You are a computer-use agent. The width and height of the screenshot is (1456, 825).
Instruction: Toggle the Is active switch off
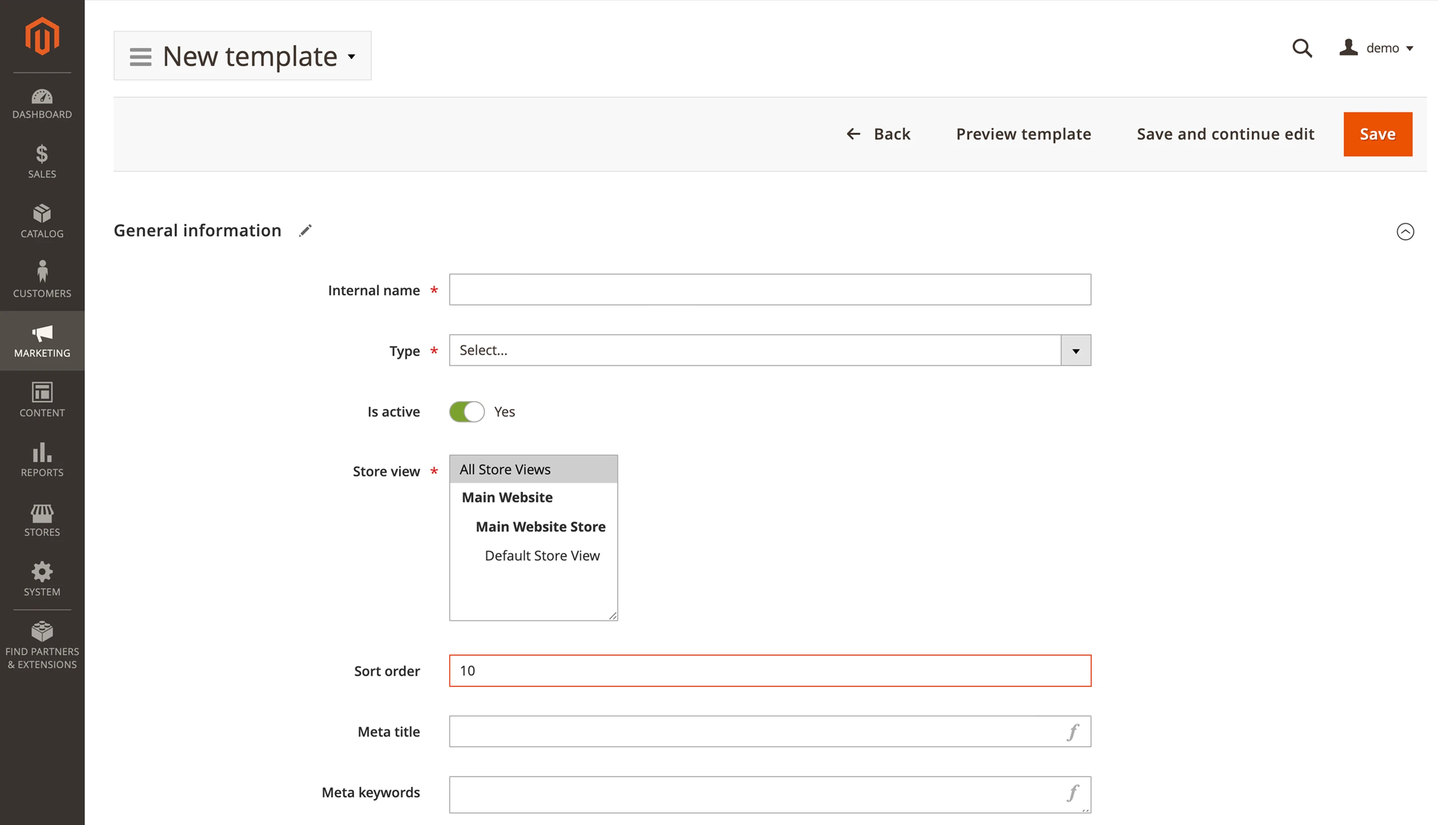(466, 411)
